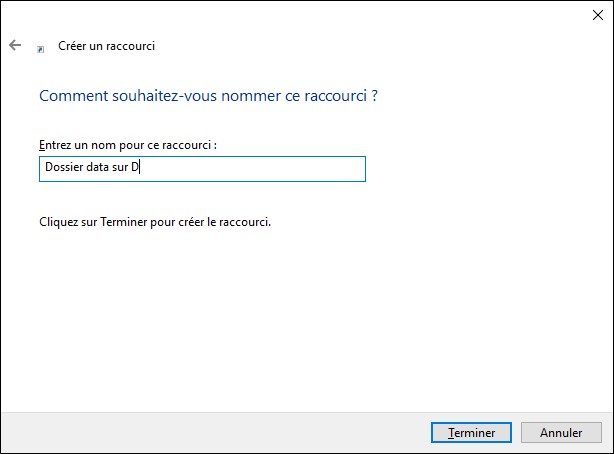Screen dimensions: 614x454
Task: Click the "Entrez un nom pour ce raccourci" label
Action: 127,145
